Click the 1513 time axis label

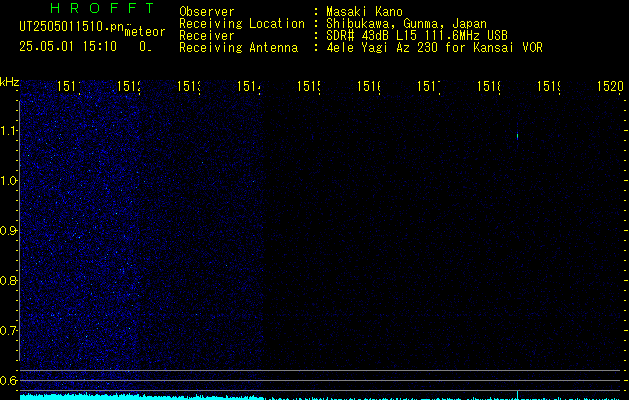(x=188, y=86)
